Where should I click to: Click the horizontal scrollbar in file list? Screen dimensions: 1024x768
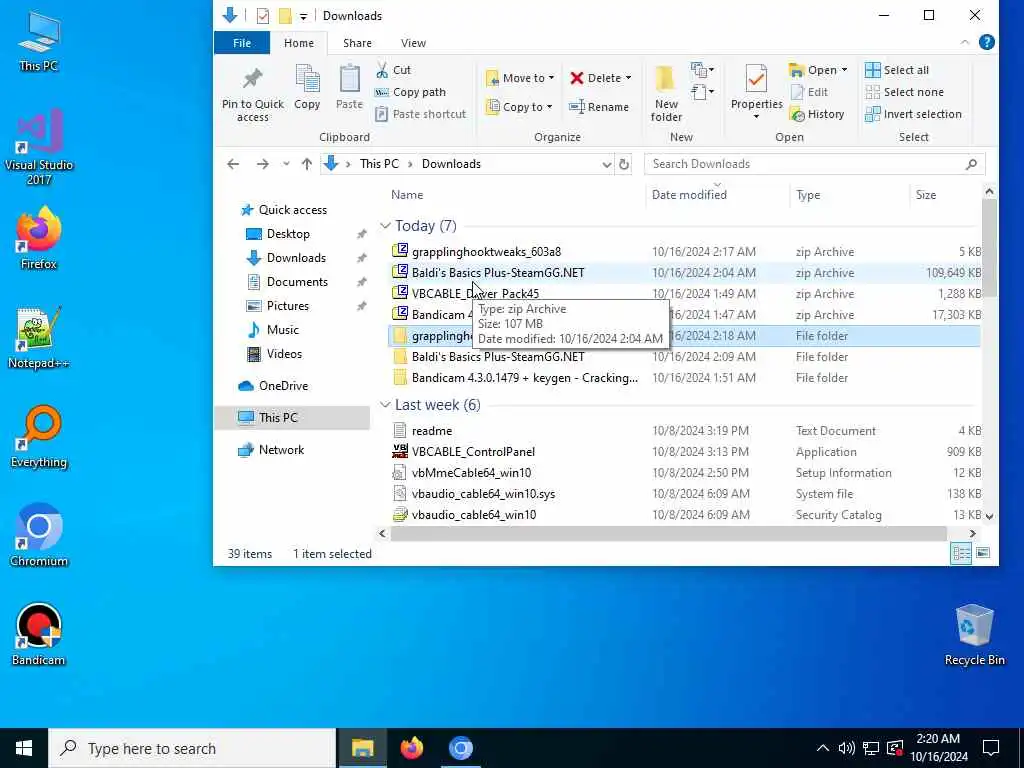pos(669,534)
